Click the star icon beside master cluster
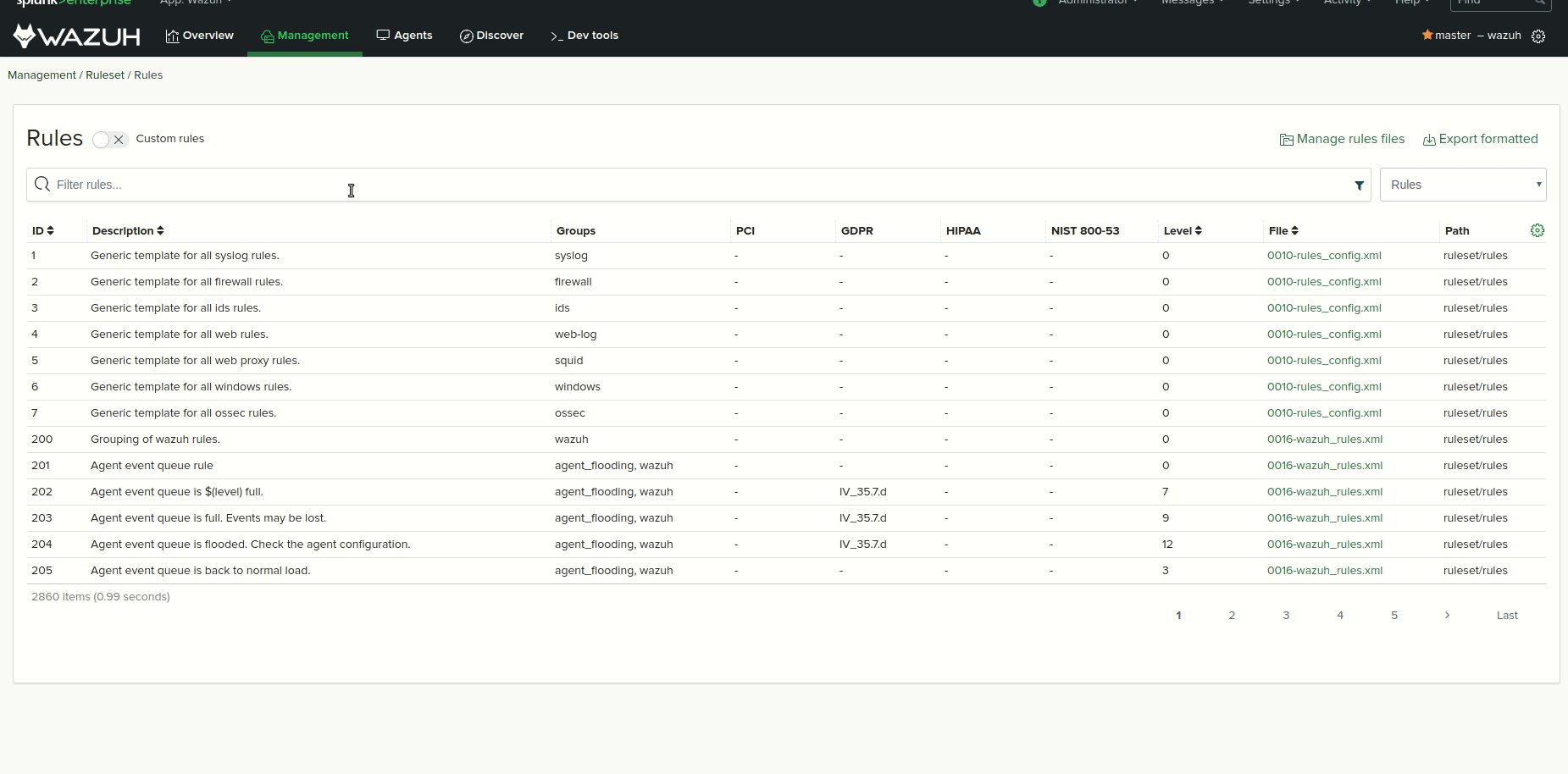Viewport: 1568px width, 774px height. coord(1429,35)
